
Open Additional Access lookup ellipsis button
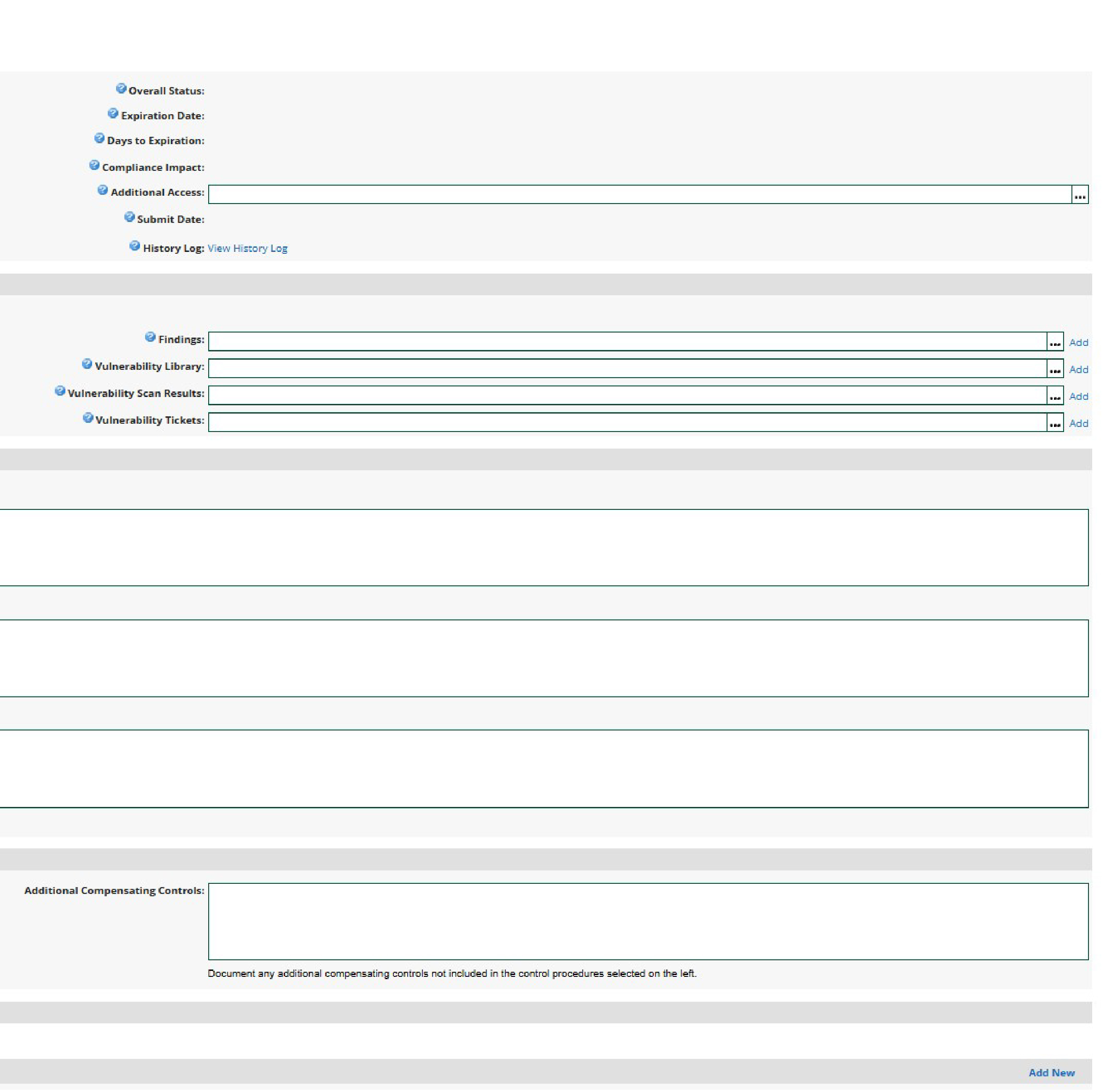(1080, 195)
